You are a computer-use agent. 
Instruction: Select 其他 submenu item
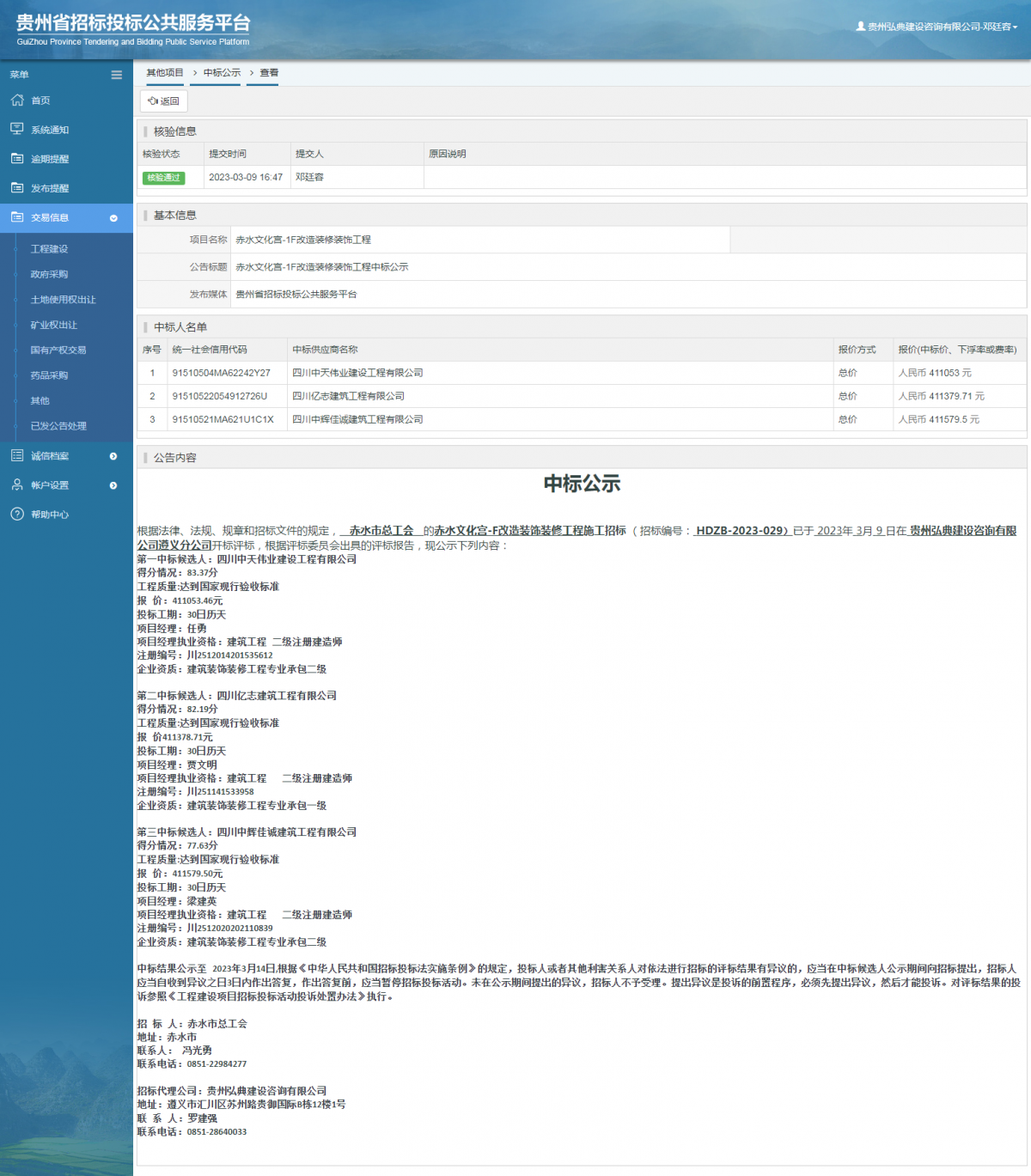[x=40, y=401]
